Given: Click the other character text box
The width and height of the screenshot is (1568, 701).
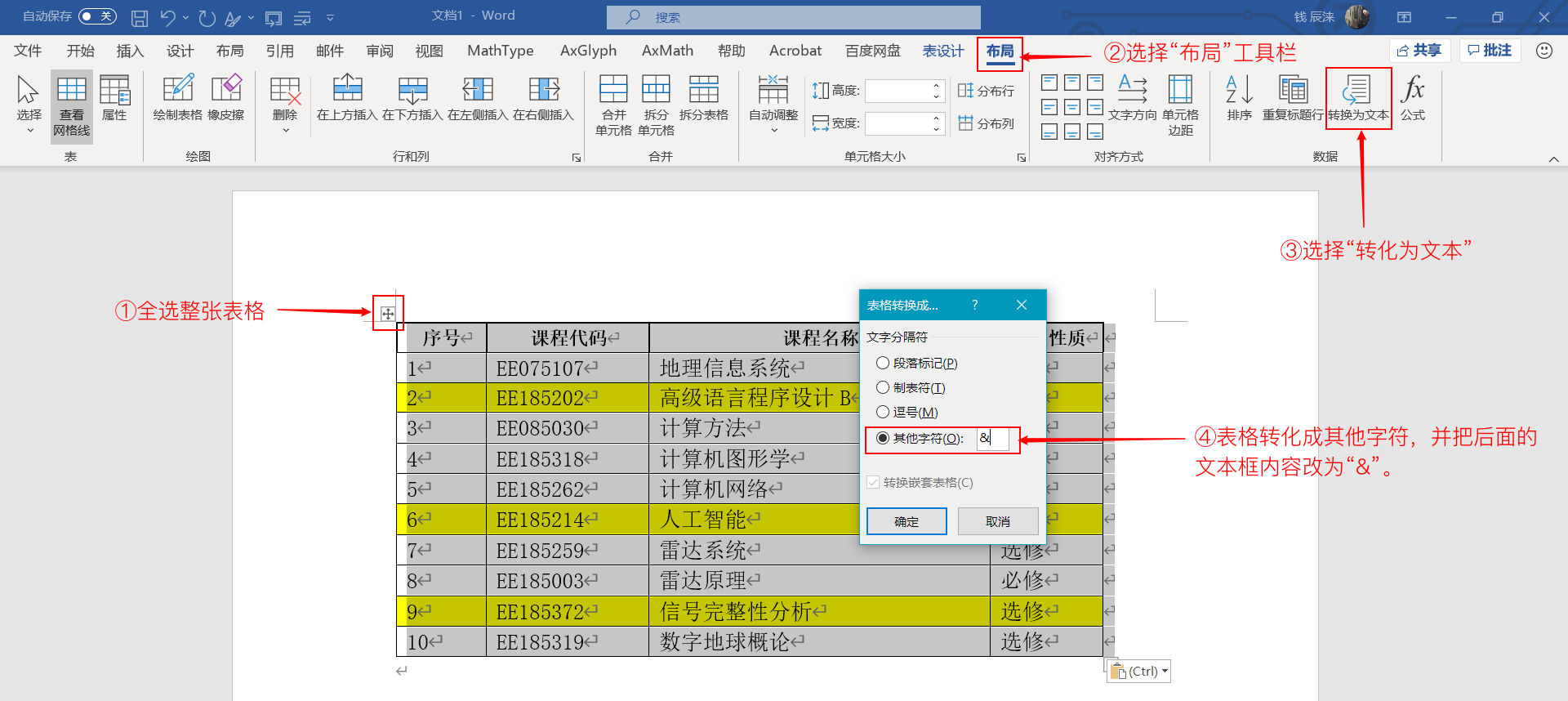Looking at the screenshot, I should point(992,438).
